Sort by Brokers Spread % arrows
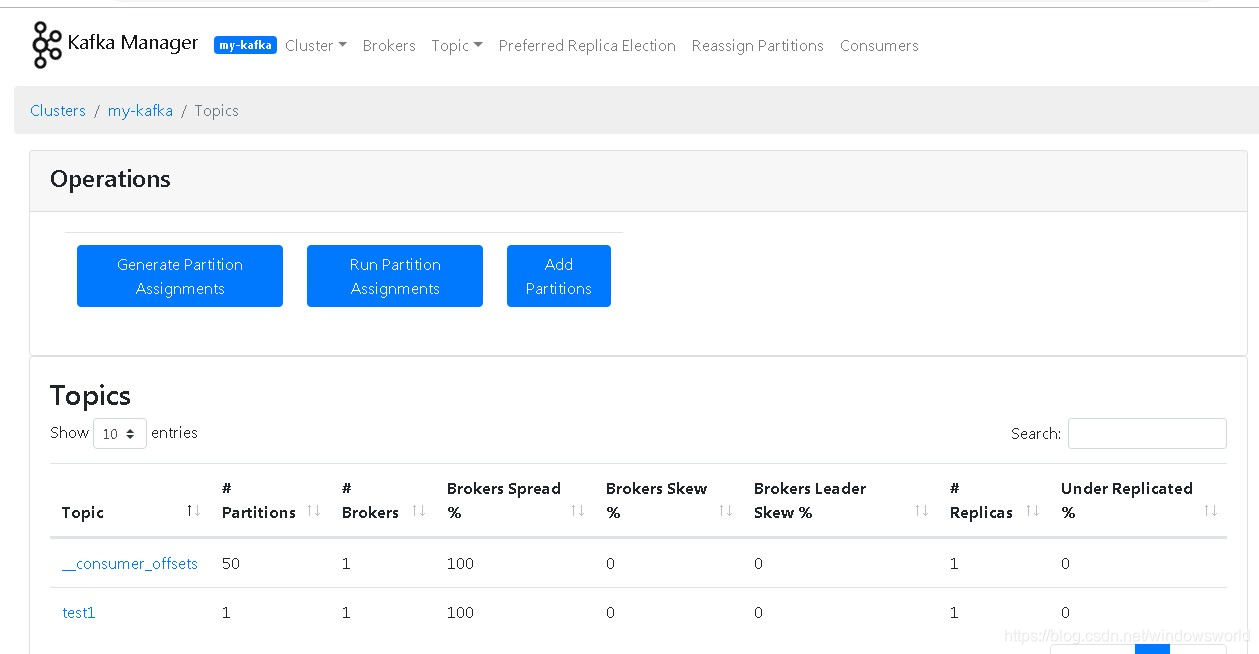This screenshot has height=654, width=1259. coord(578,511)
